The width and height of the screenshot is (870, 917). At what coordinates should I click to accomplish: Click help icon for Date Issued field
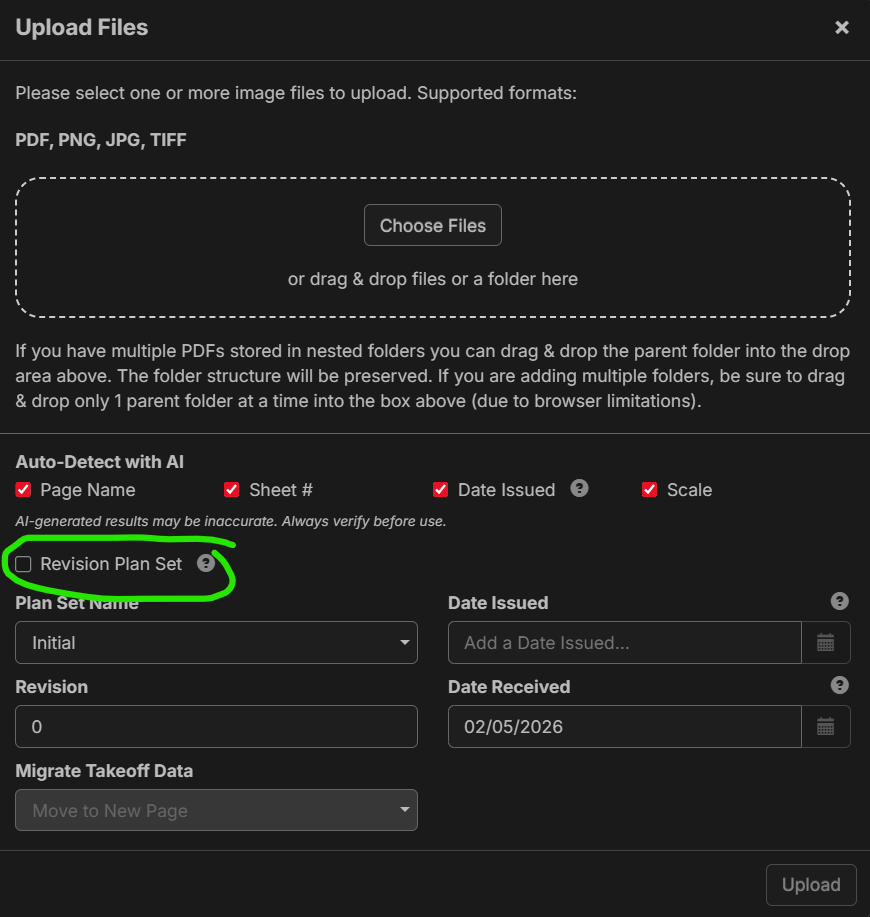coord(840,601)
